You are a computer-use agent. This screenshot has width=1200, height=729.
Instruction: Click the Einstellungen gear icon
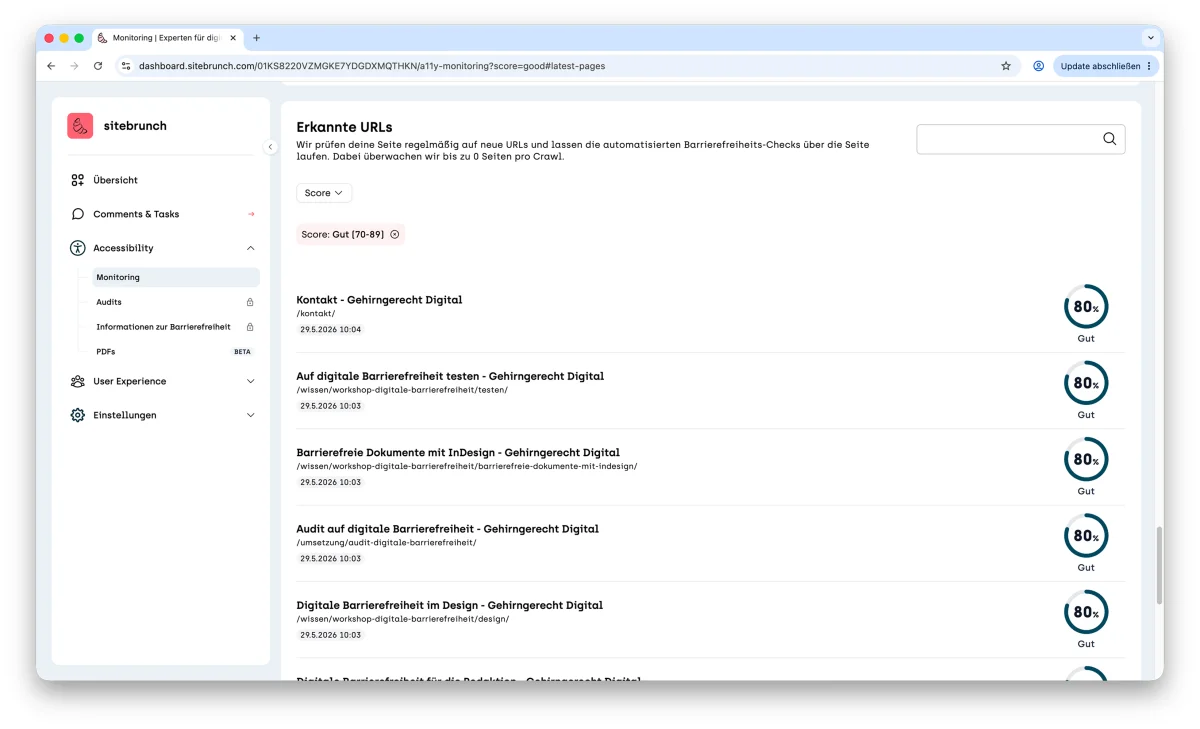78,415
